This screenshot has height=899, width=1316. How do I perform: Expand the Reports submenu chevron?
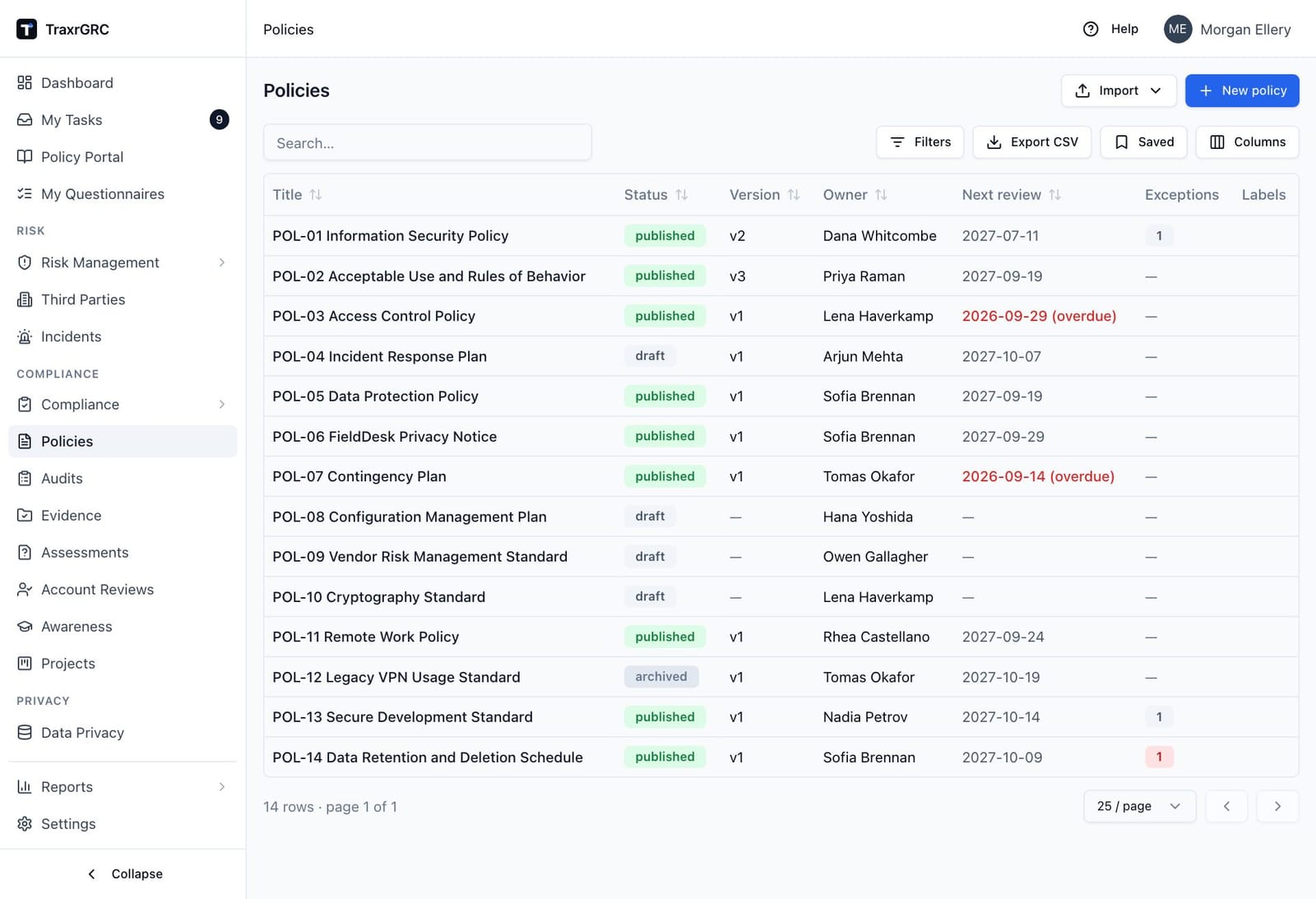222,786
